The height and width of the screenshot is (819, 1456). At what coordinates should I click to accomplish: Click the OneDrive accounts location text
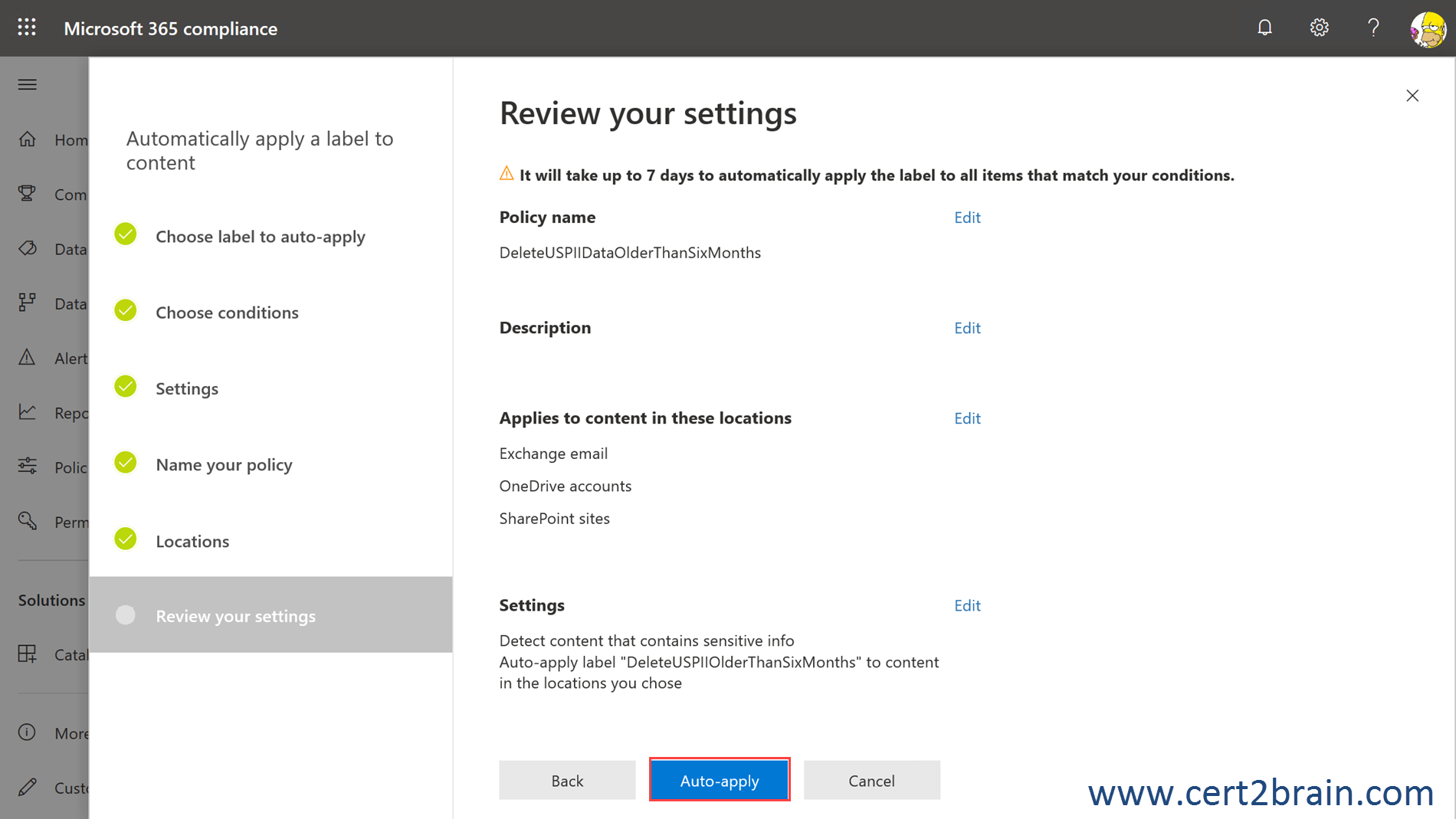pyautogui.click(x=566, y=486)
